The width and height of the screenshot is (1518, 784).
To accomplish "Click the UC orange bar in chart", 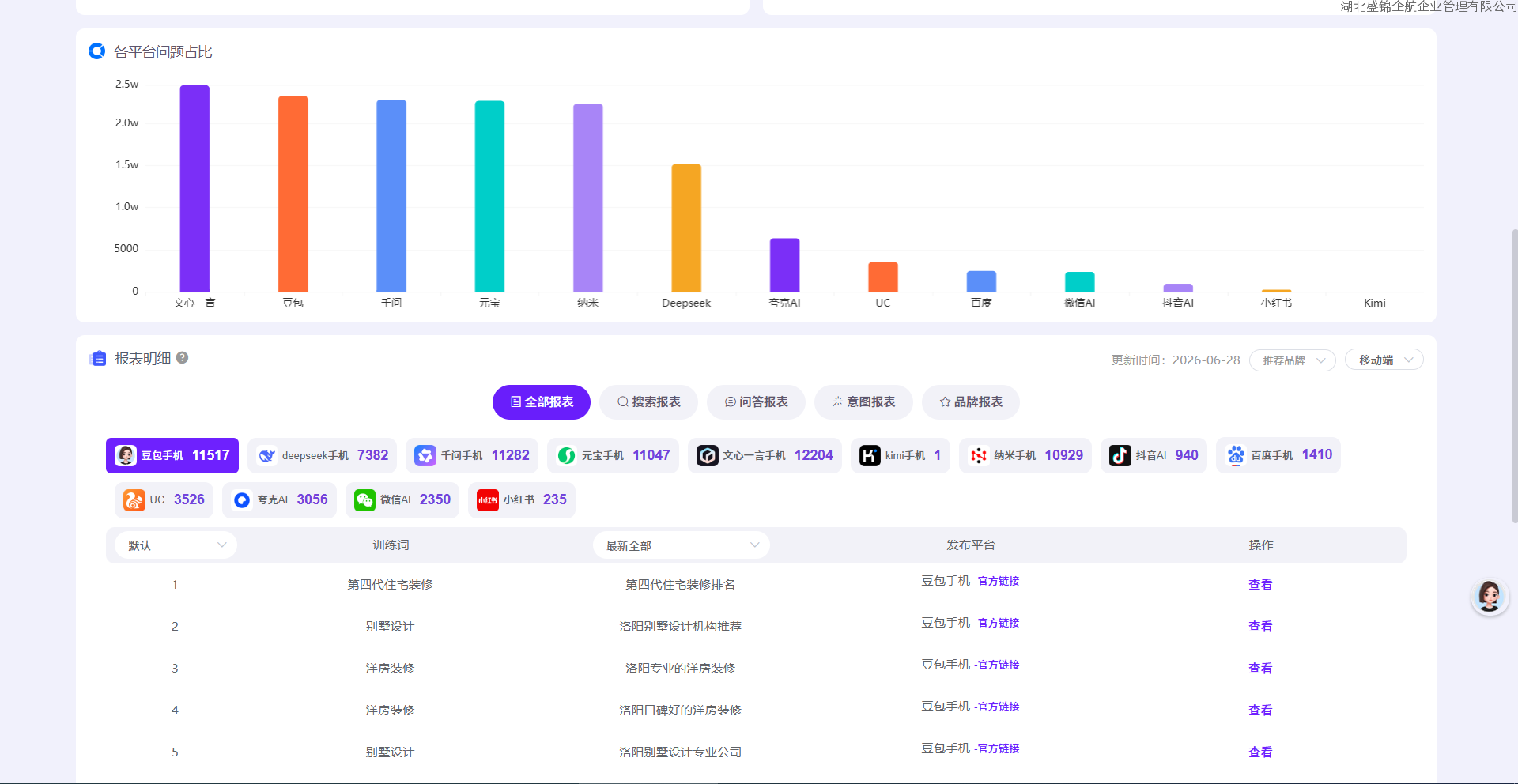I will tap(883, 277).
